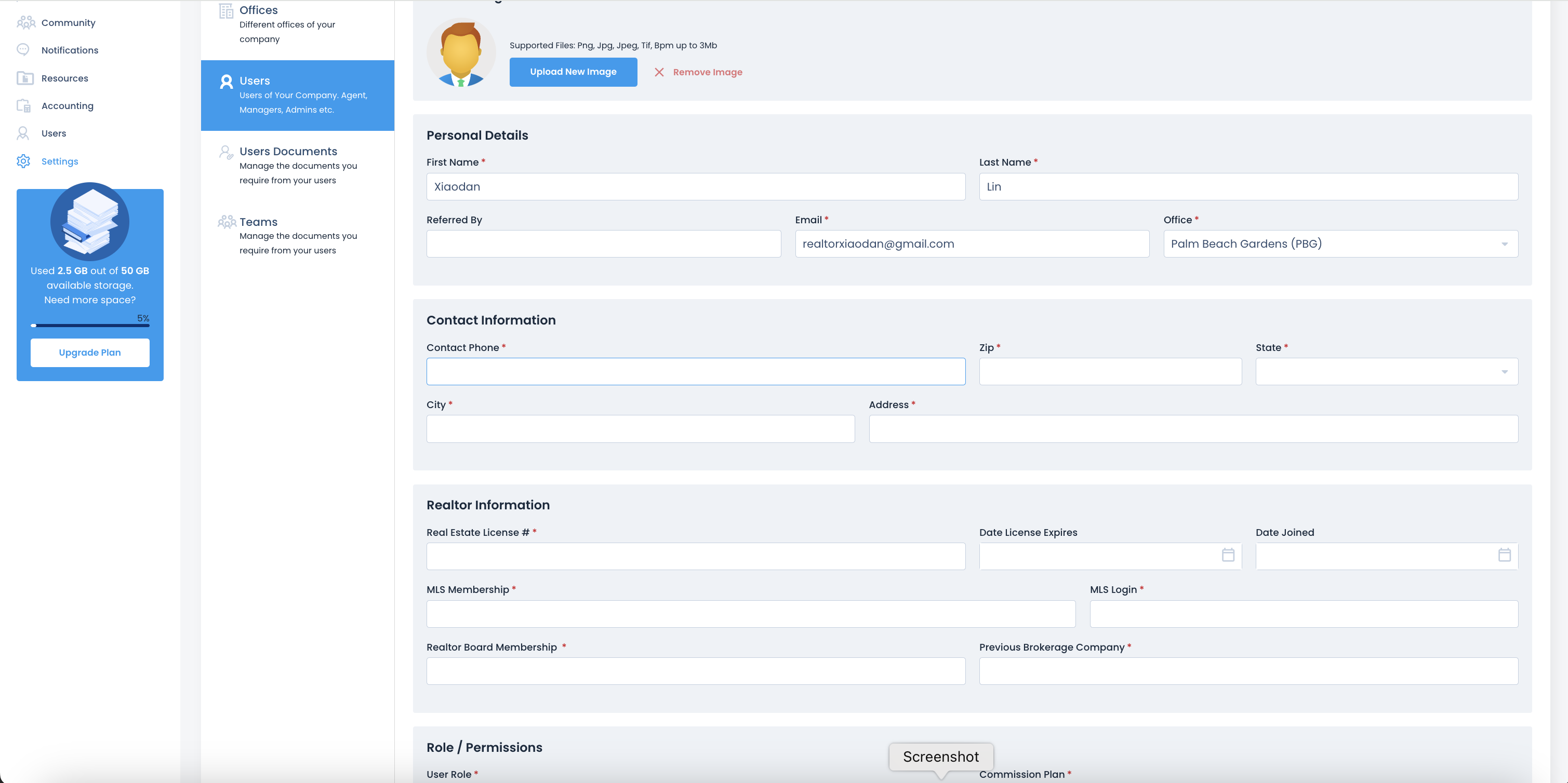Click the red X remove image icon
Image resolution: width=1568 pixels, height=783 pixels.
[x=659, y=72]
